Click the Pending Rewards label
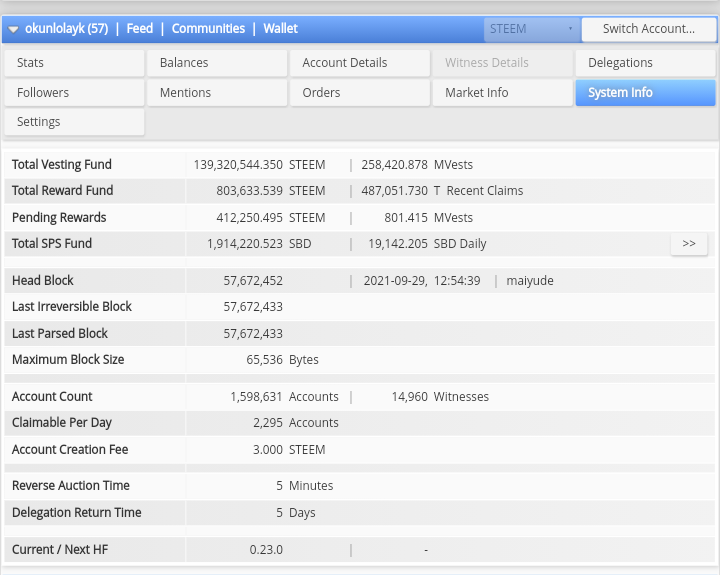This screenshot has width=720, height=575. click(59, 218)
